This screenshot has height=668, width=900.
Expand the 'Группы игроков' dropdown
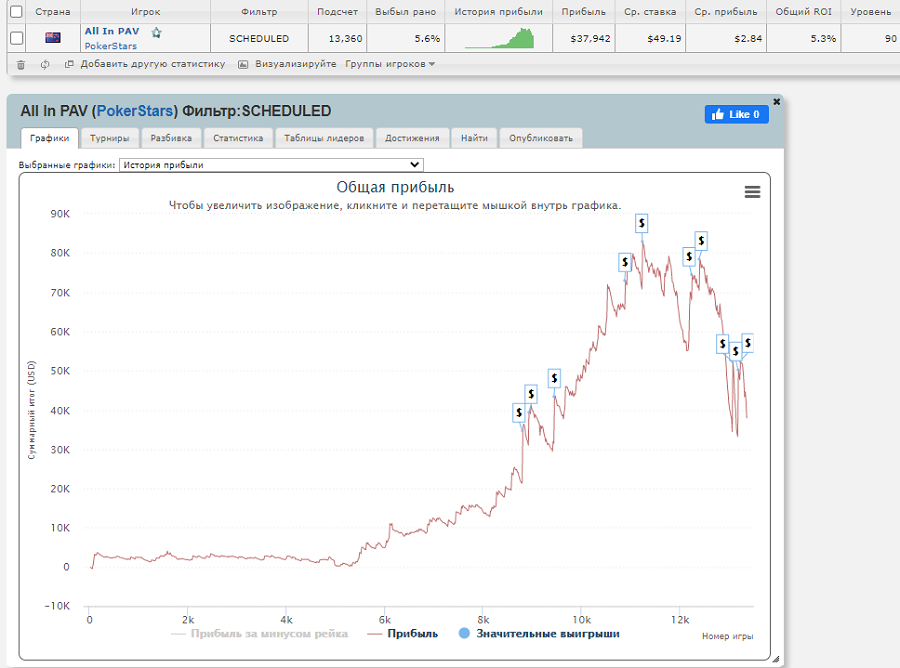click(x=390, y=64)
